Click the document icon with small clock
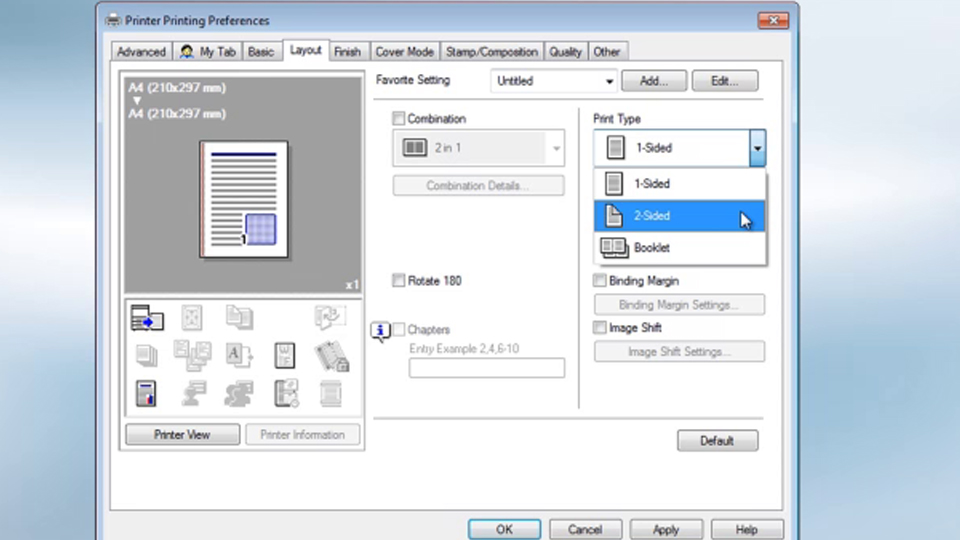Viewport: 960px width, 540px height. click(285, 394)
